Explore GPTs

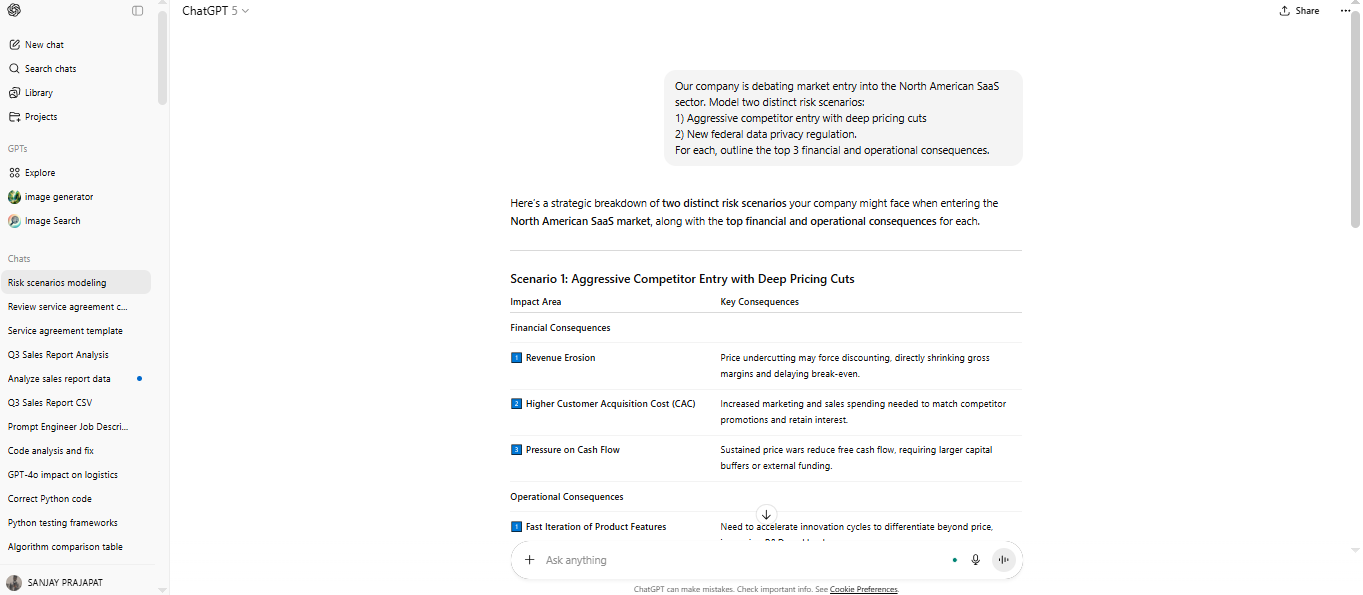pos(40,173)
